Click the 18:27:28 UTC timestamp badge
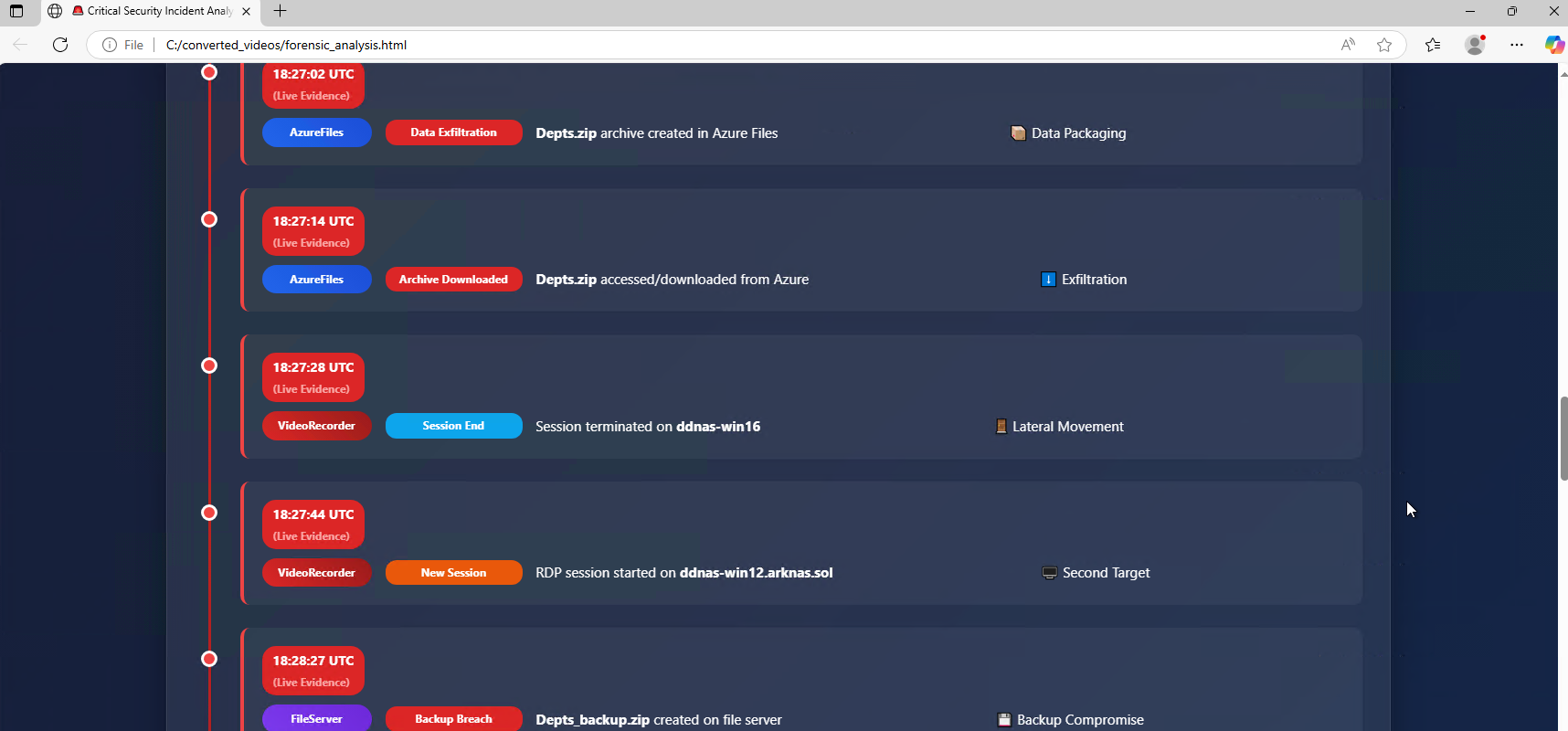This screenshot has height=731, width=1568. (313, 377)
